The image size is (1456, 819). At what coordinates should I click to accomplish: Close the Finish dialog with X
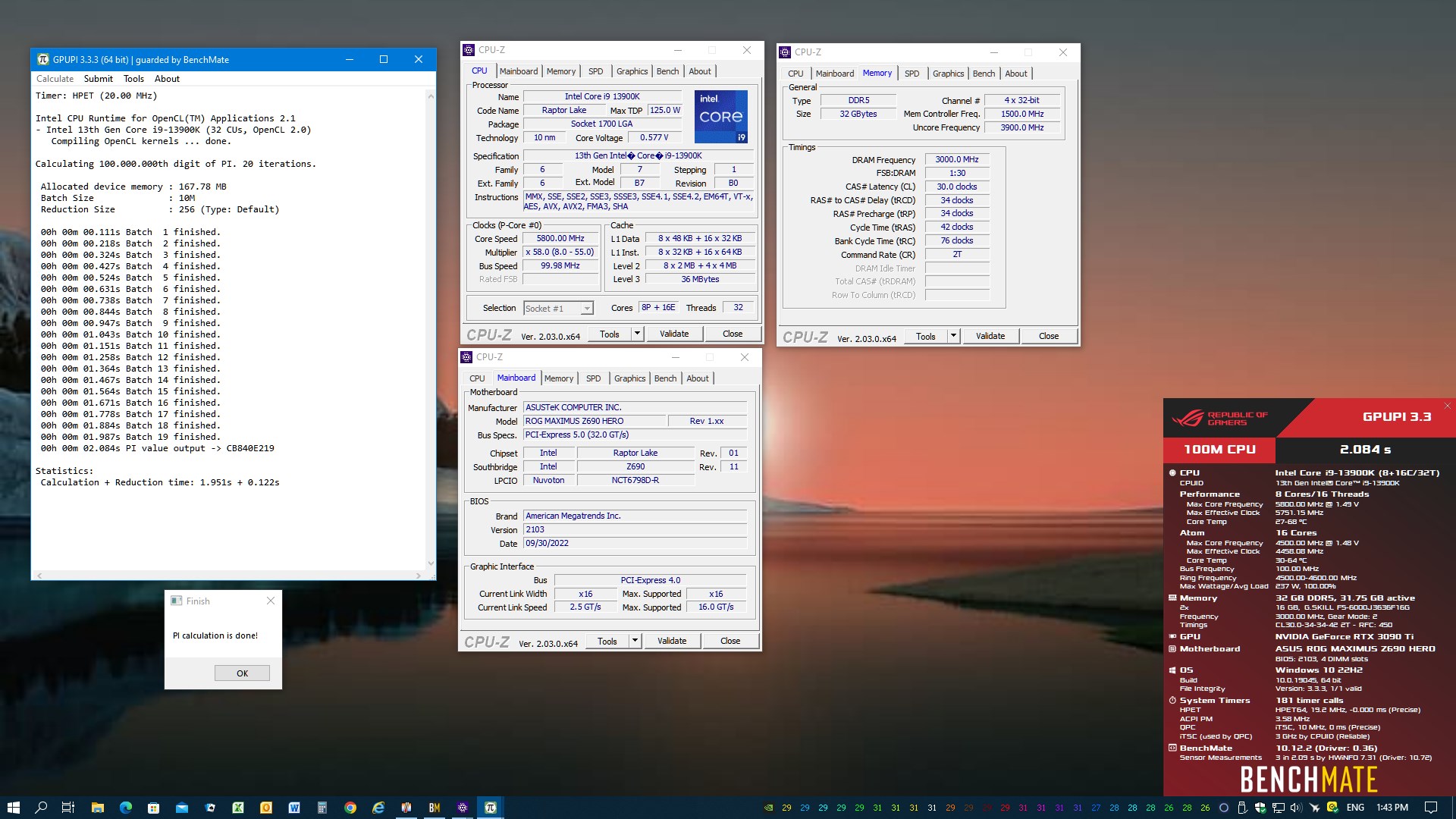(x=271, y=601)
